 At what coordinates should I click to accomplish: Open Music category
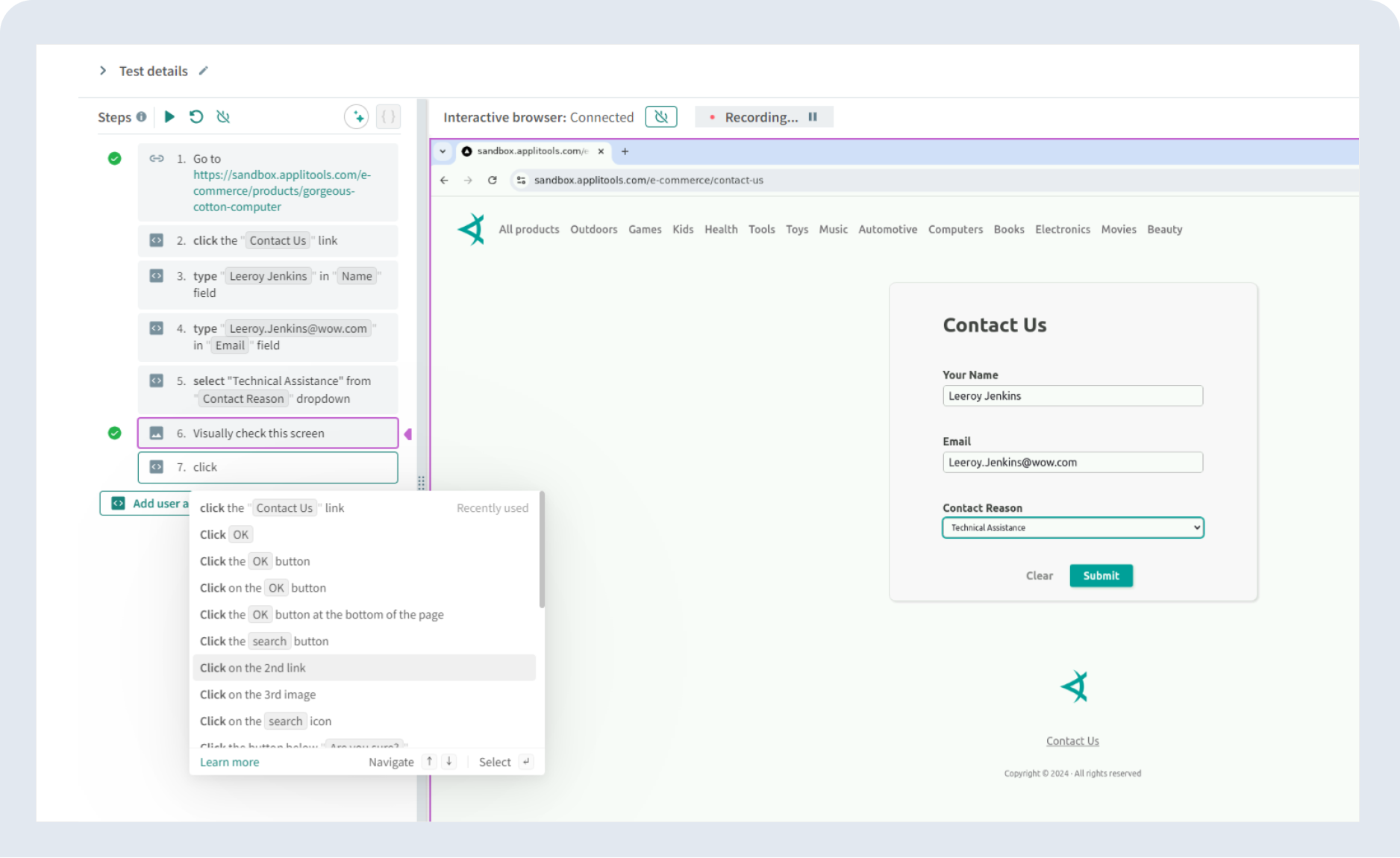tap(834, 230)
